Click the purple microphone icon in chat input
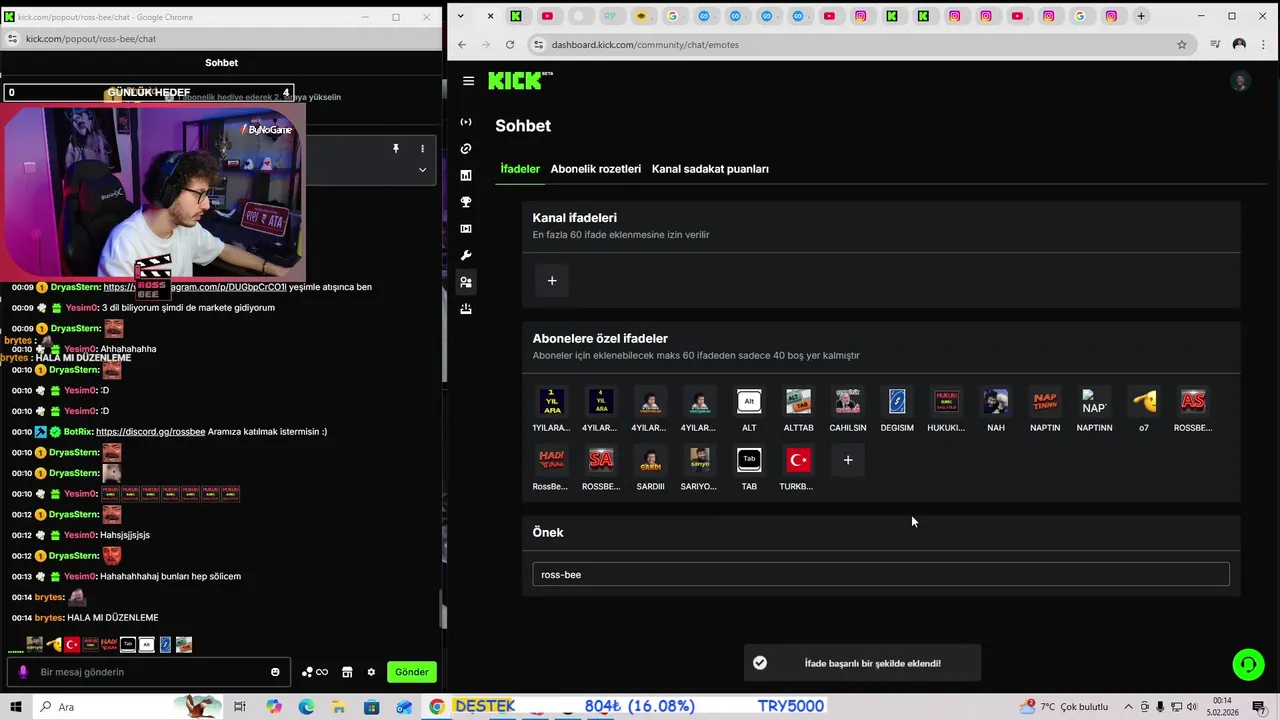This screenshot has width=1280, height=720. (23, 672)
